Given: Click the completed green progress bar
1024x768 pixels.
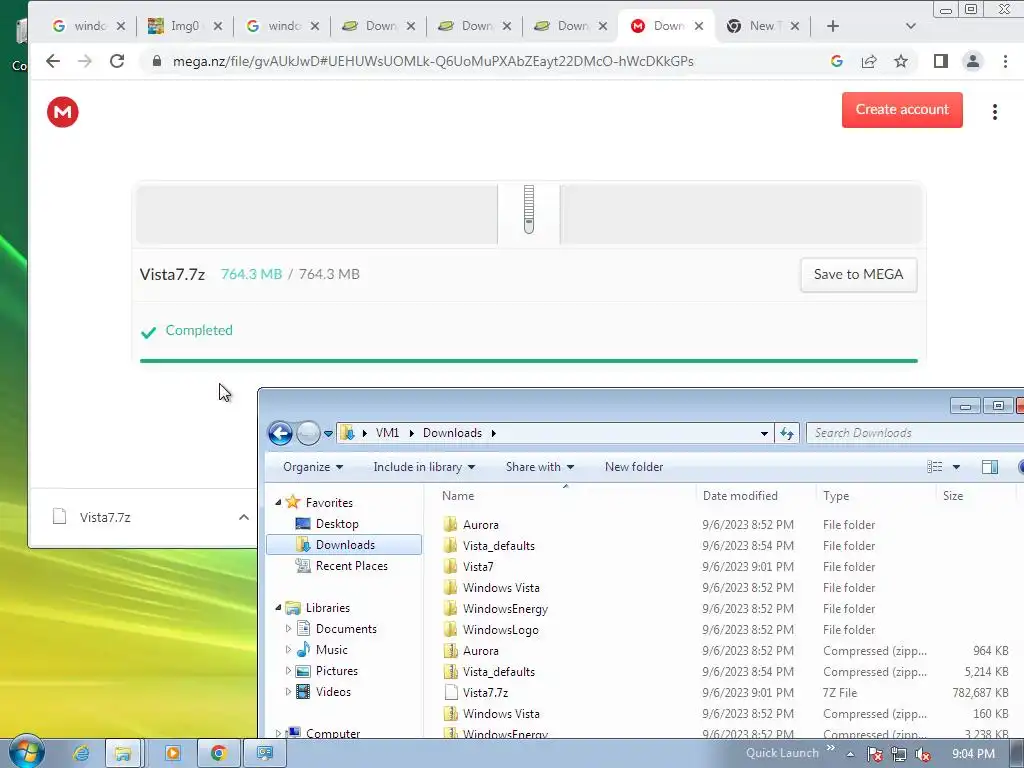Looking at the screenshot, I should coord(528,360).
